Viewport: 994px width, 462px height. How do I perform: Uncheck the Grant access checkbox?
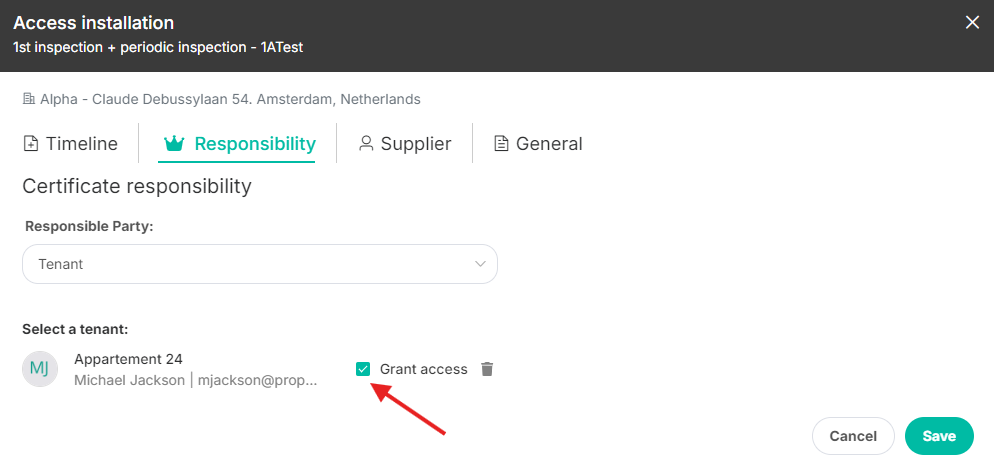tap(363, 369)
